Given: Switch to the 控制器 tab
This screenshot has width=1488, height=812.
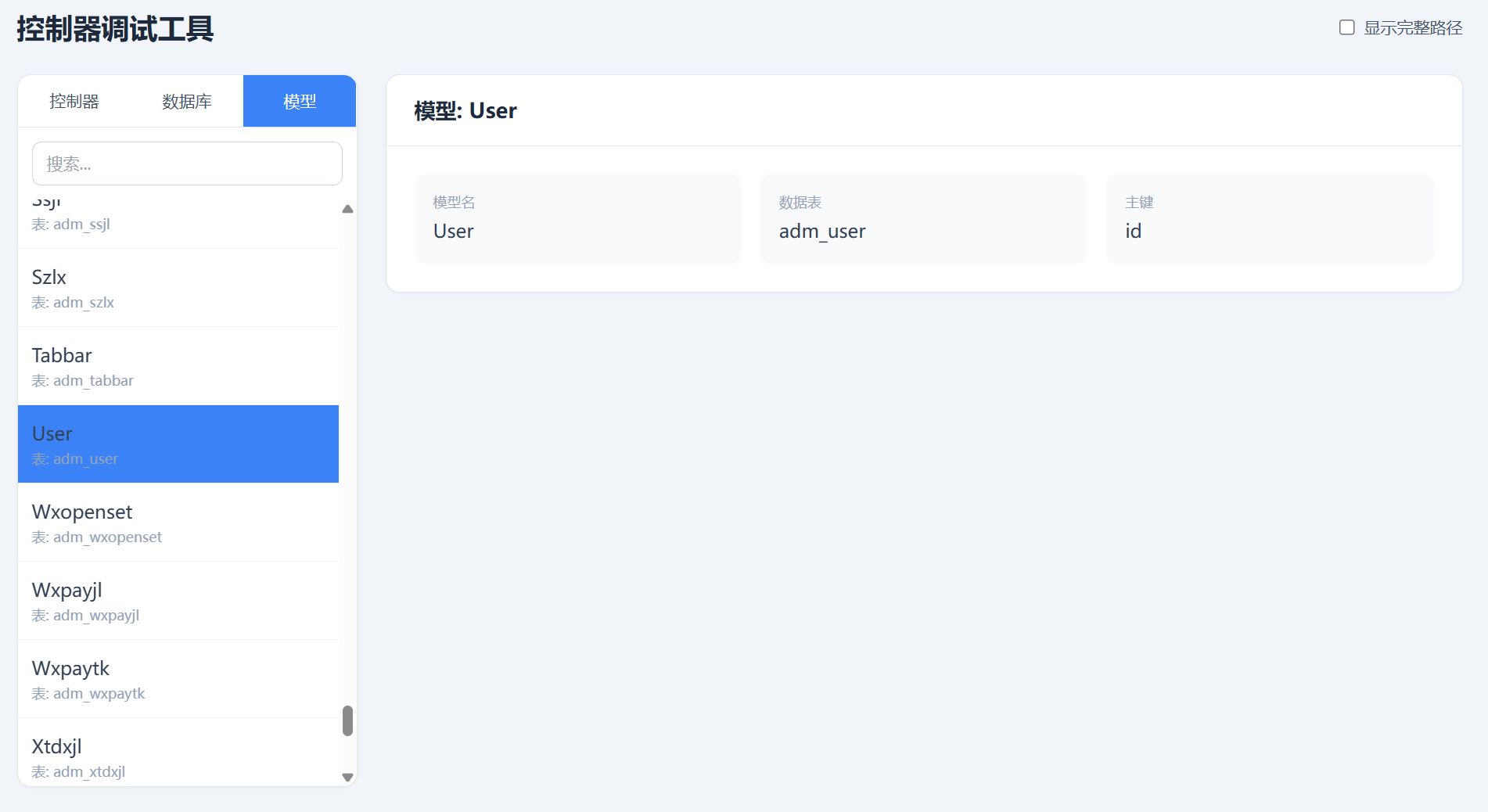Looking at the screenshot, I should coord(74,102).
